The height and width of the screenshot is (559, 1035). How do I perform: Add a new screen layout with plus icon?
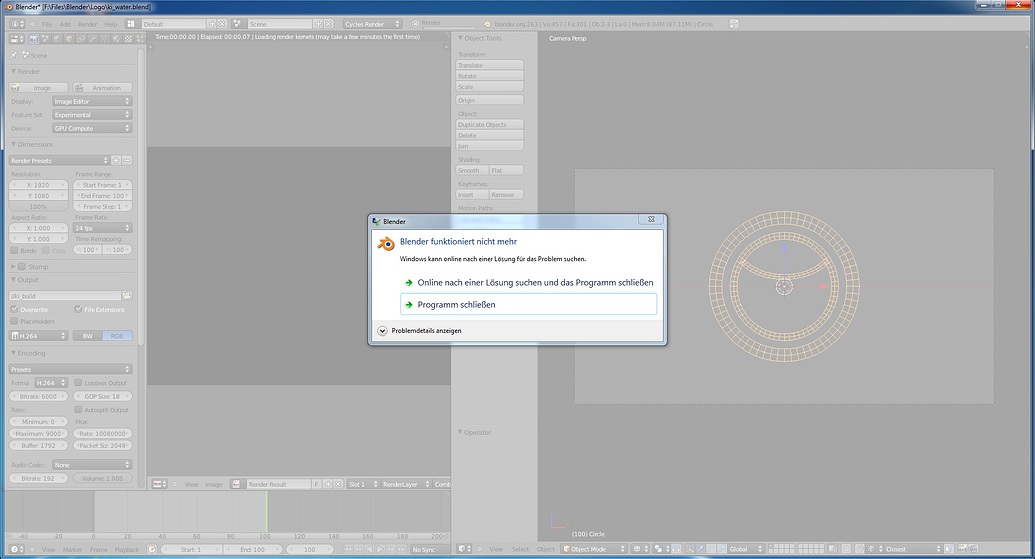pos(212,24)
